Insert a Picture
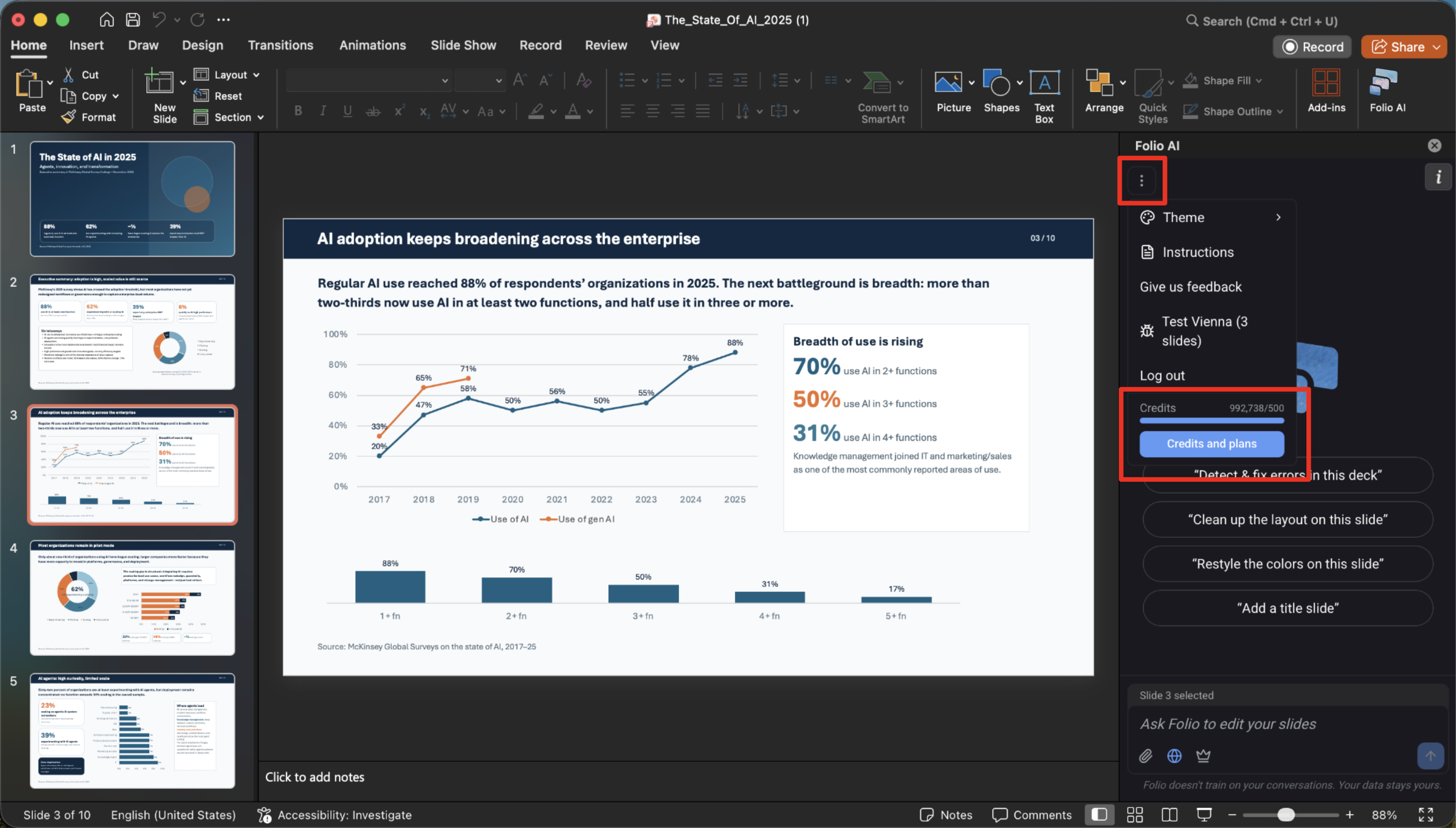Screen dimensions: 1456x828 tap(954, 92)
